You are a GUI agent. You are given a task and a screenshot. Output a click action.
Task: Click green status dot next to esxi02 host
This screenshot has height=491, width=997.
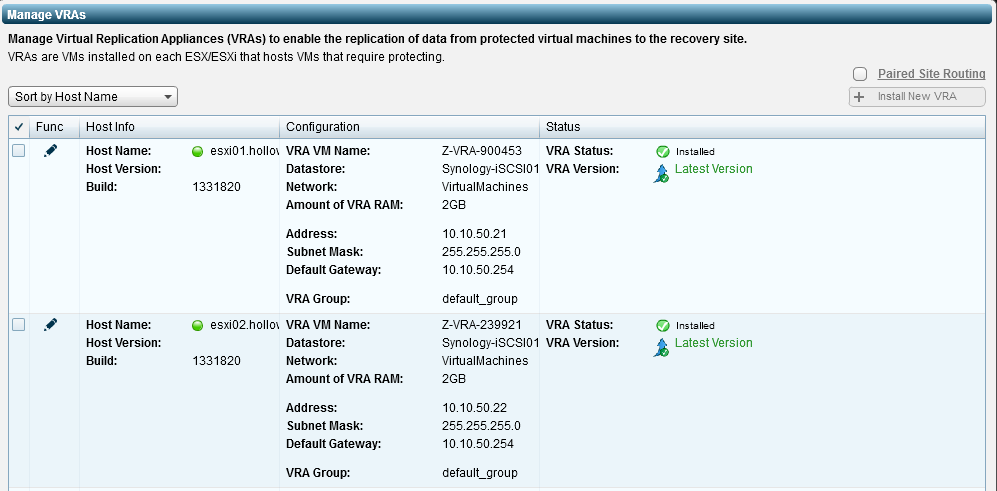[197, 326]
